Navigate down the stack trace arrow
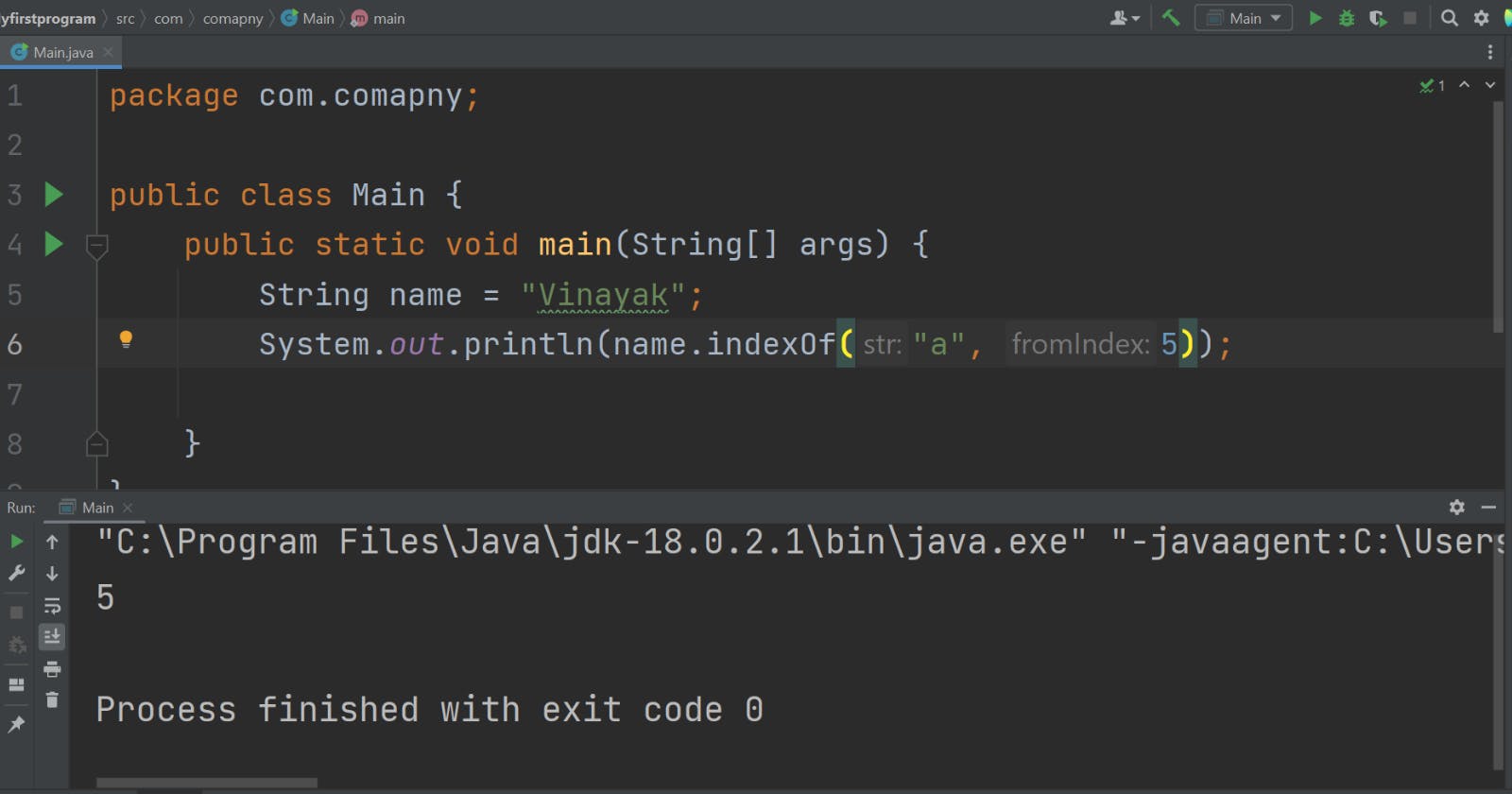The height and width of the screenshot is (794, 1512). point(52,573)
